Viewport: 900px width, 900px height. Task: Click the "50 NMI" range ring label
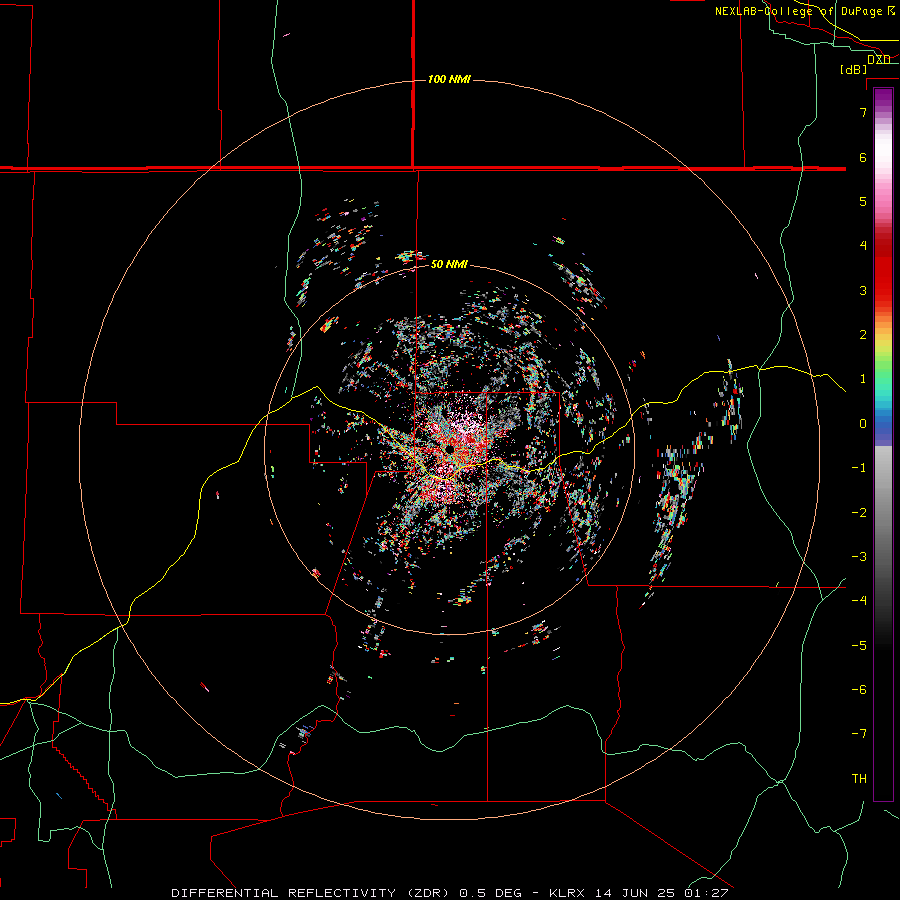[449, 264]
